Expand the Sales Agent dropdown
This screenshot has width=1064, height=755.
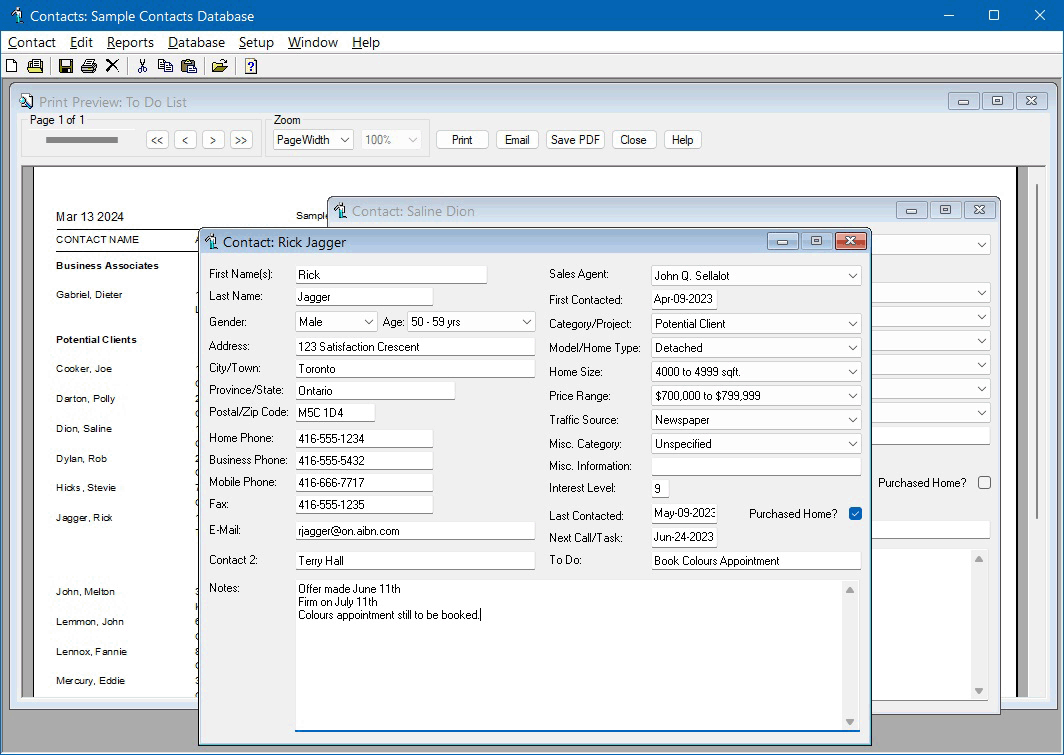[851, 274]
